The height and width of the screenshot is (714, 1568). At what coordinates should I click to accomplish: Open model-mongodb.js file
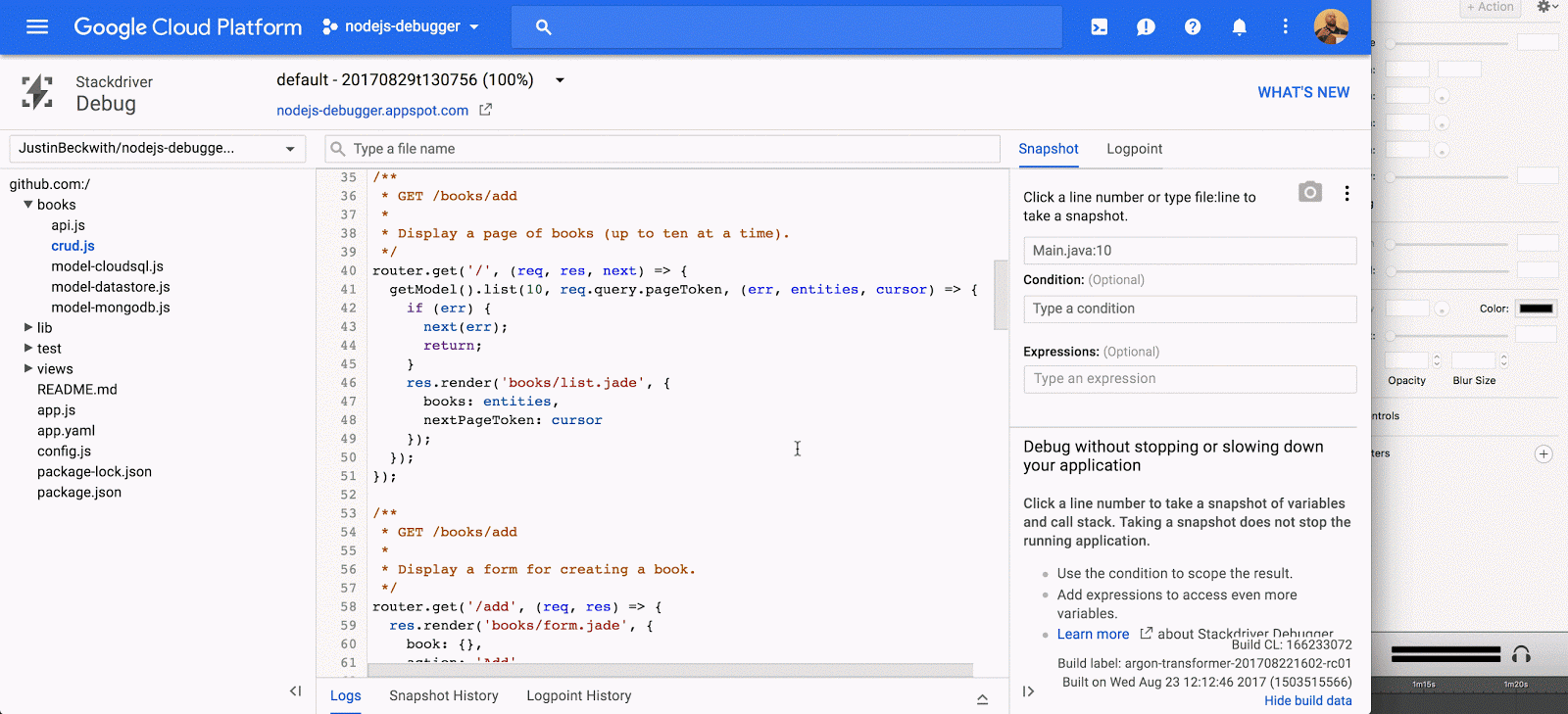[x=111, y=308]
